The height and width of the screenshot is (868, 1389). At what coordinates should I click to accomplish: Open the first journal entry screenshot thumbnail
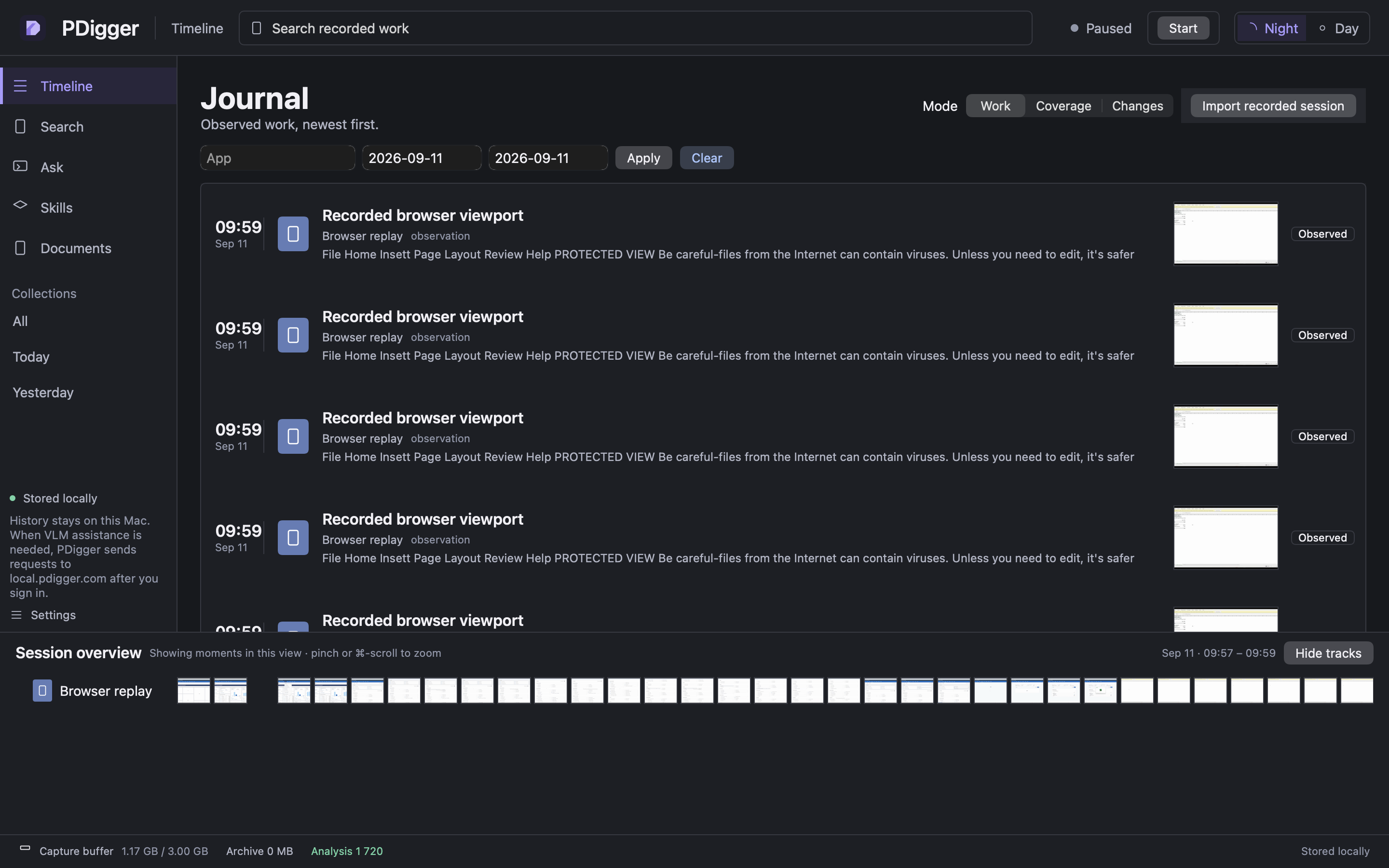[1226, 234]
